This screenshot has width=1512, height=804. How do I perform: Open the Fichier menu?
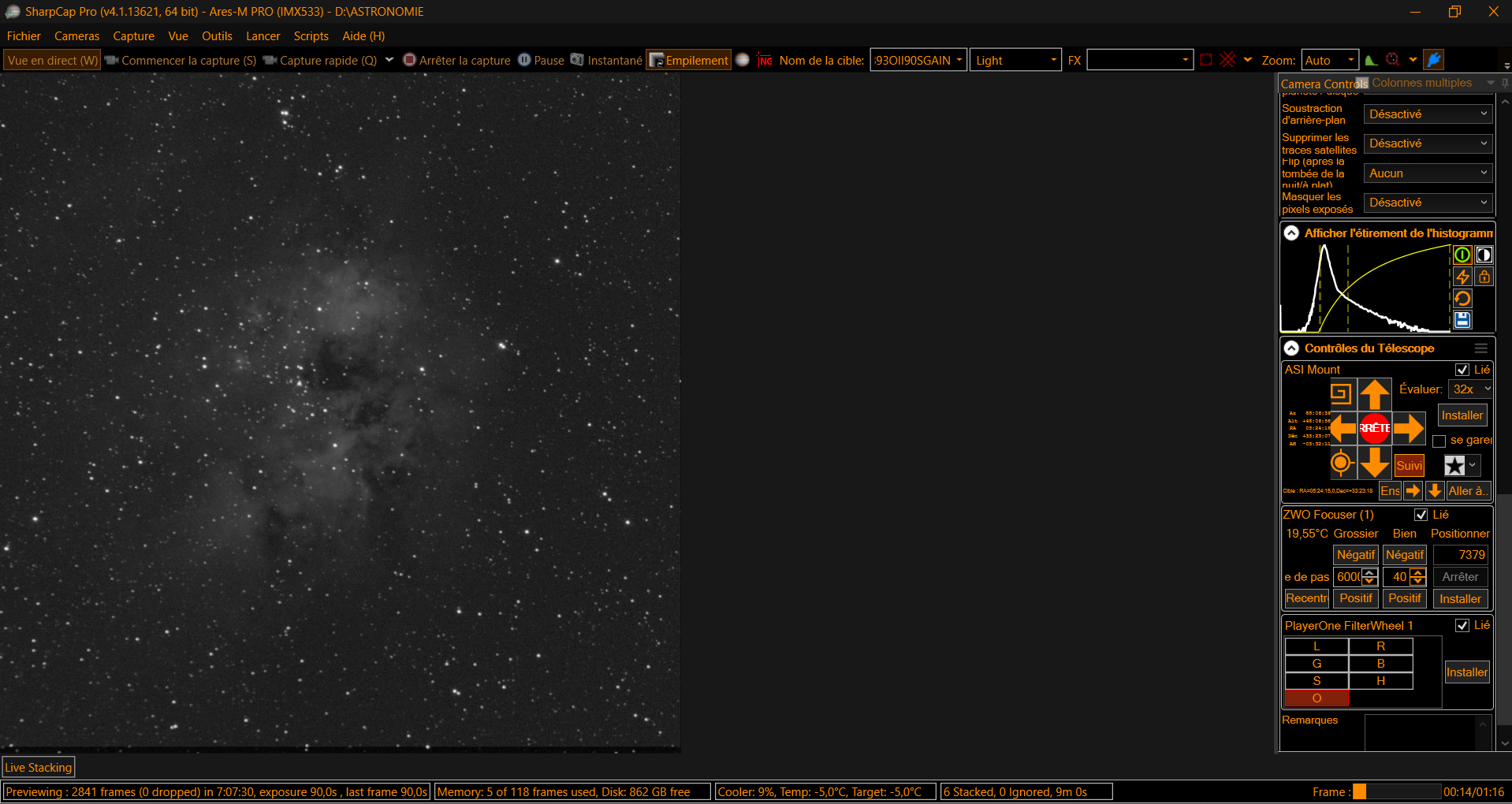(24, 36)
